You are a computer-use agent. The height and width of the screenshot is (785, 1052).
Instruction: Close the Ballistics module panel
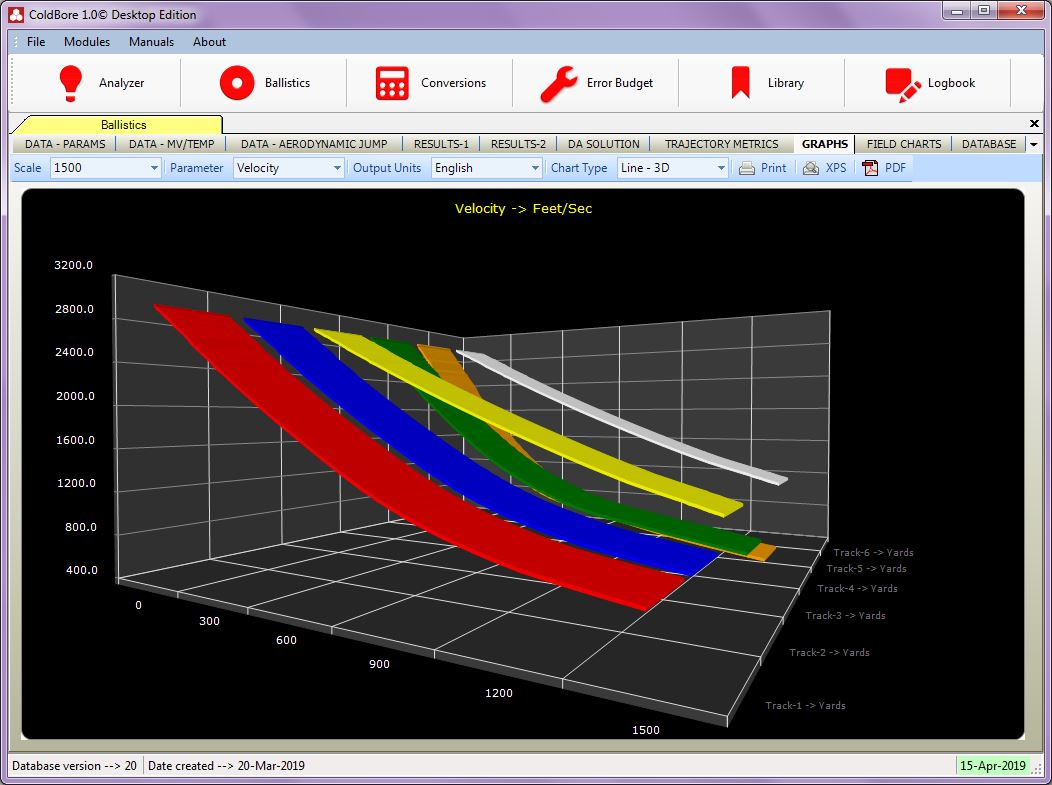[x=1034, y=123]
